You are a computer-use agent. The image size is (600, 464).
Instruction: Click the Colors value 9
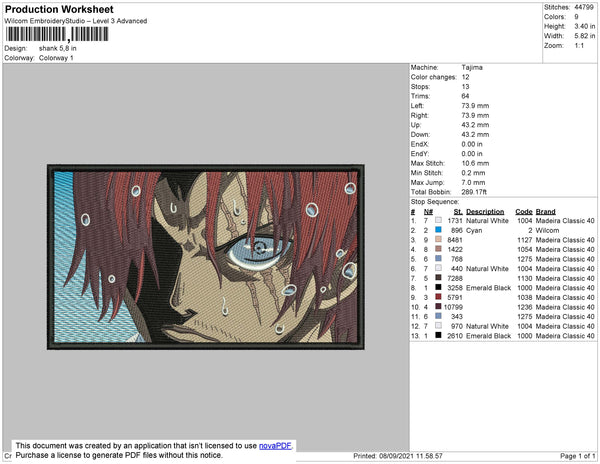point(576,17)
